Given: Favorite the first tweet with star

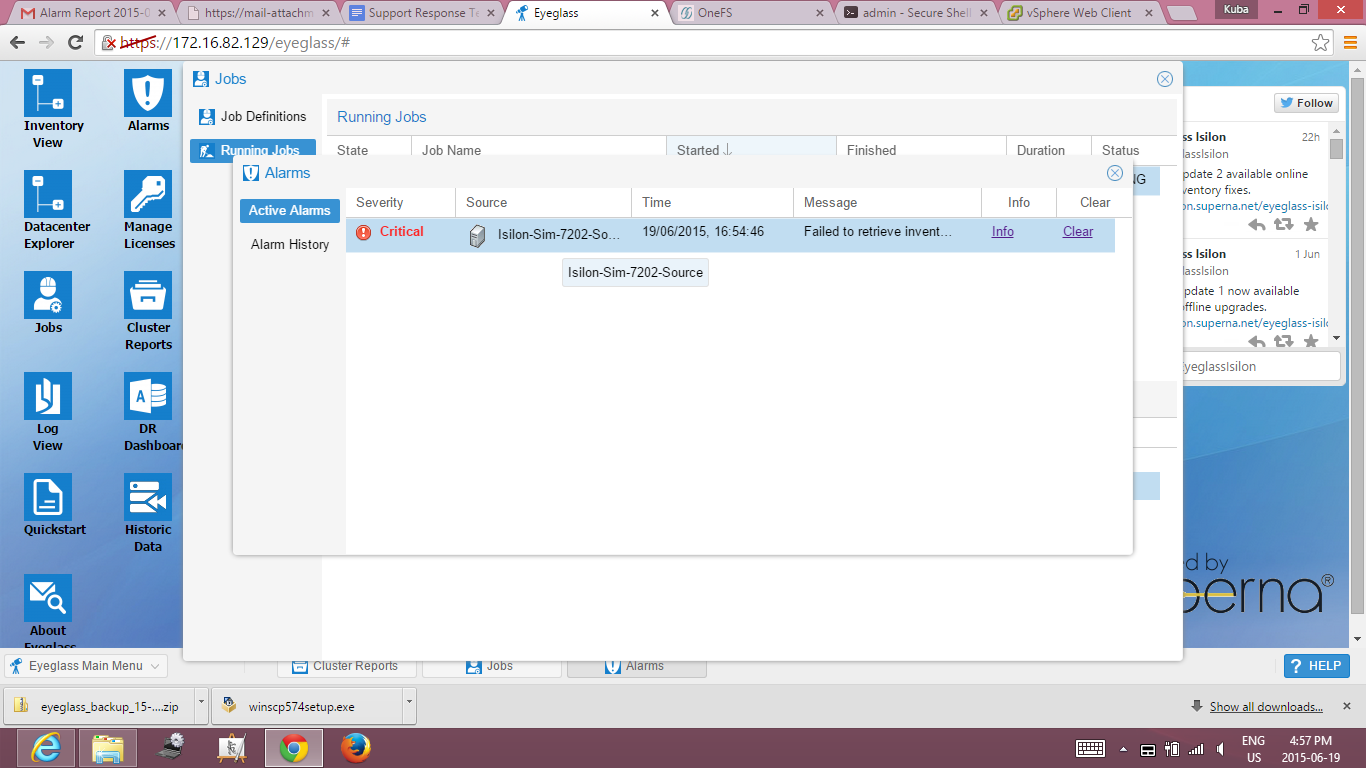Looking at the screenshot, I should tap(1311, 225).
